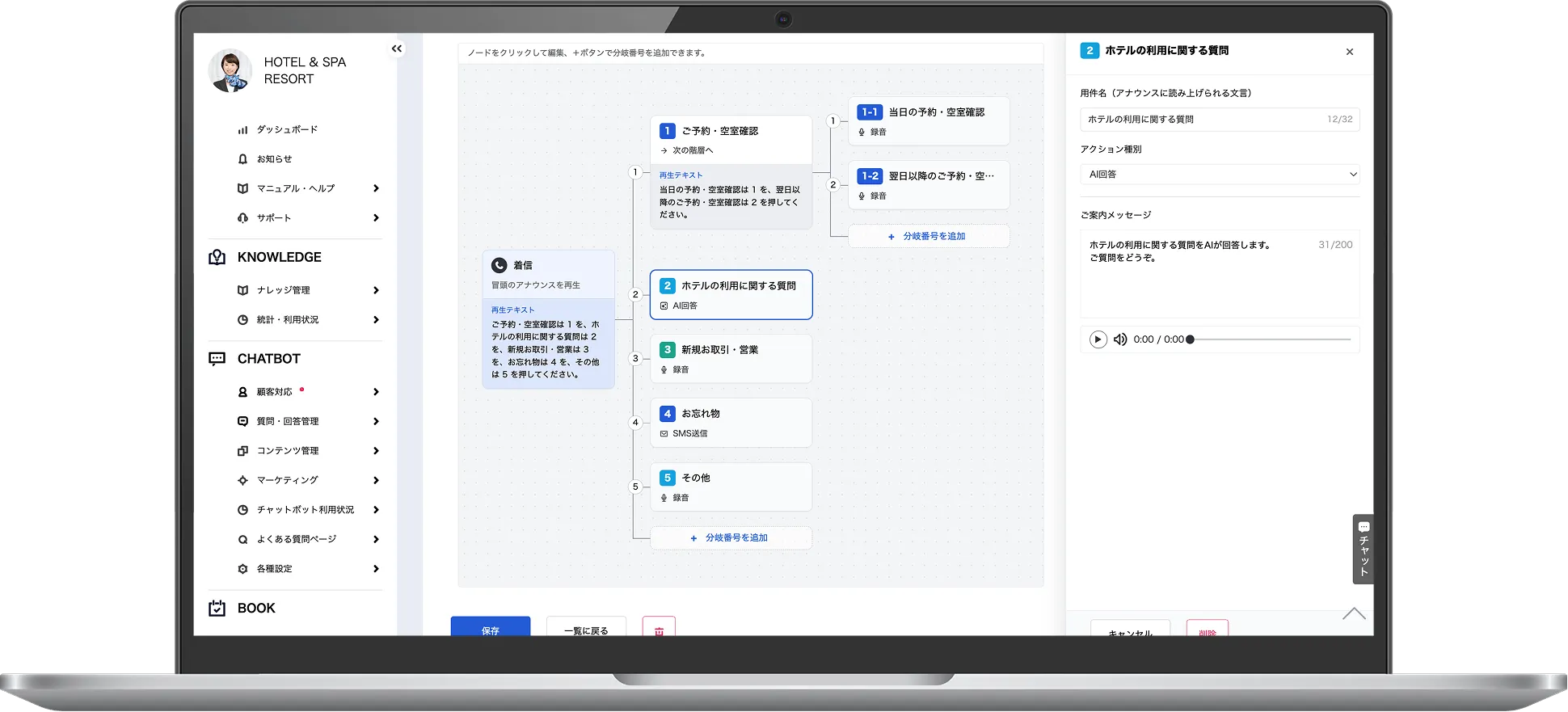This screenshot has width=1568, height=712.
Task: Click the CHATBOT section icon
Action: [x=217, y=359]
